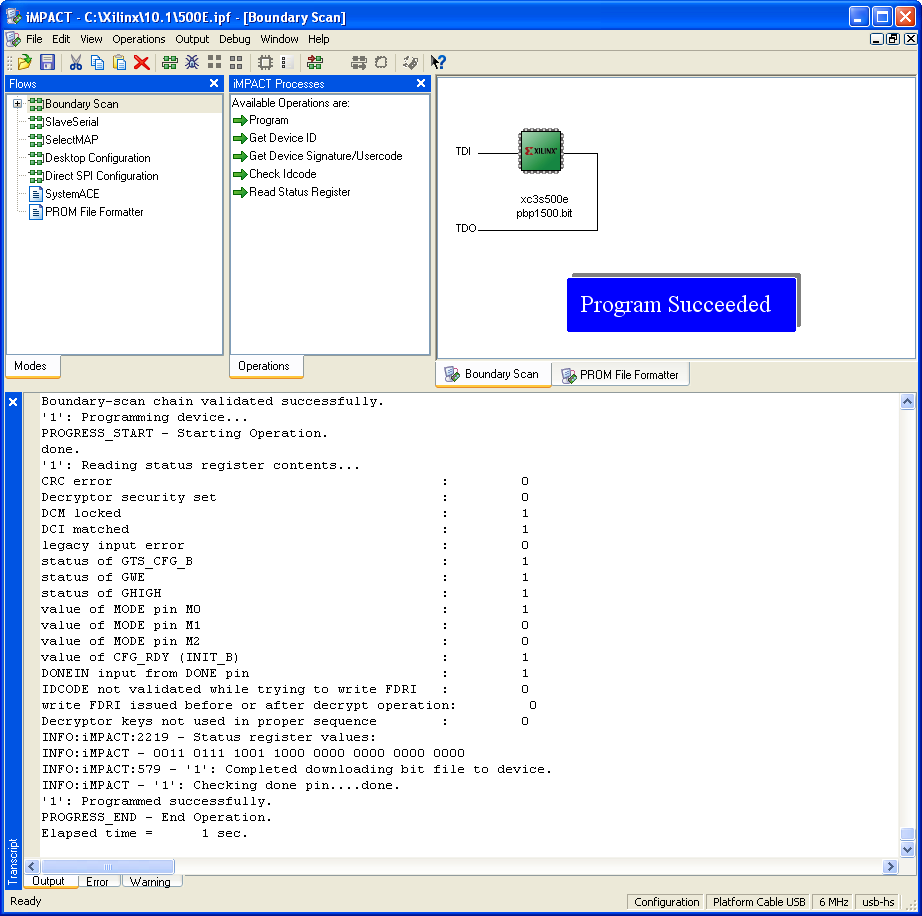This screenshot has width=922, height=916.
Task: Click transcript scroll down arrow
Action: point(907,850)
